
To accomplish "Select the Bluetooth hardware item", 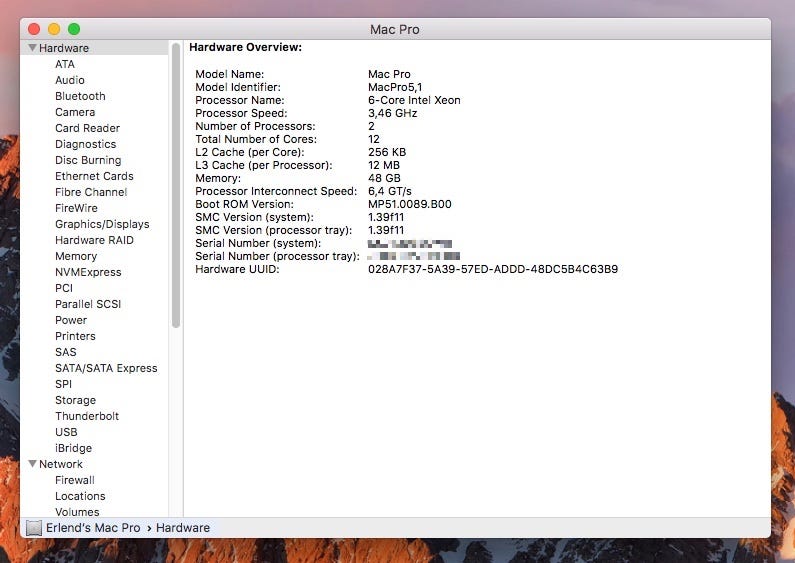I will pyautogui.click(x=80, y=96).
